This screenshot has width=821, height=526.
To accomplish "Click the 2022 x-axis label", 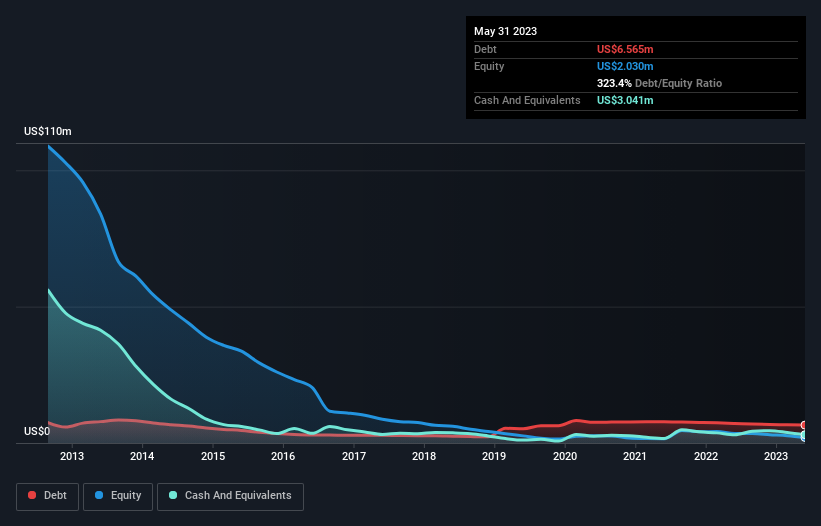I will [706, 456].
